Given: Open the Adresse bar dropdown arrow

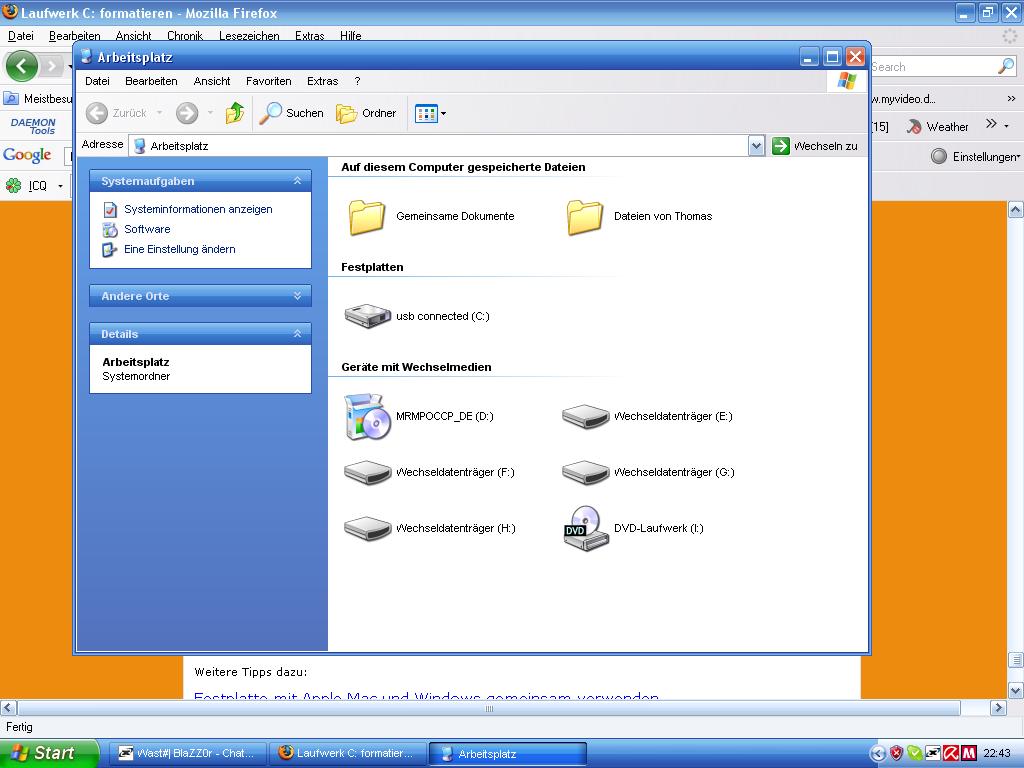Looking at the screenshot, I should 756,146.
